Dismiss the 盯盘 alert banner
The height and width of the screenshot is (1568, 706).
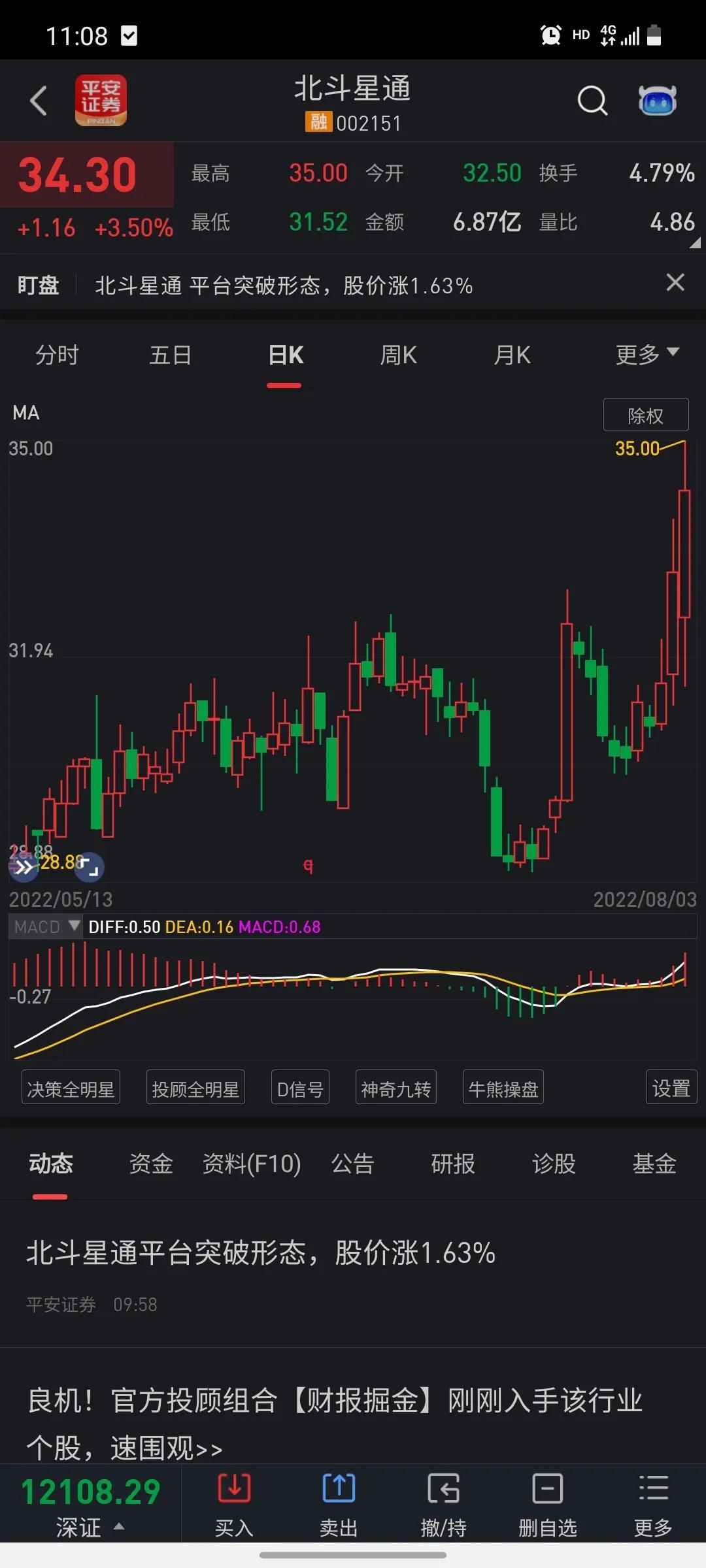675,283
